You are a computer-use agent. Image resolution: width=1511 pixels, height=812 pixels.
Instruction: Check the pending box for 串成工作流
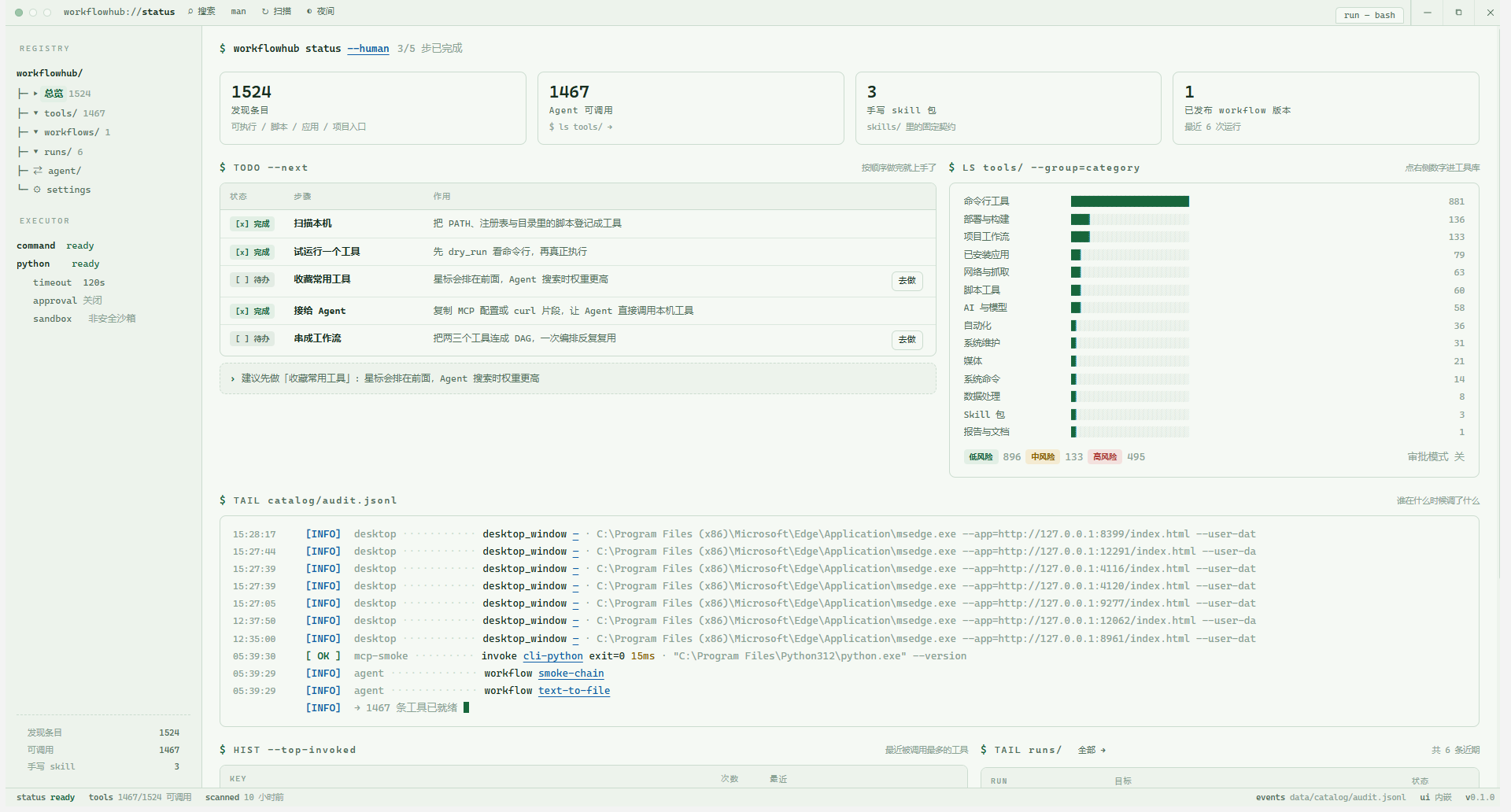(x=252, y=339)
